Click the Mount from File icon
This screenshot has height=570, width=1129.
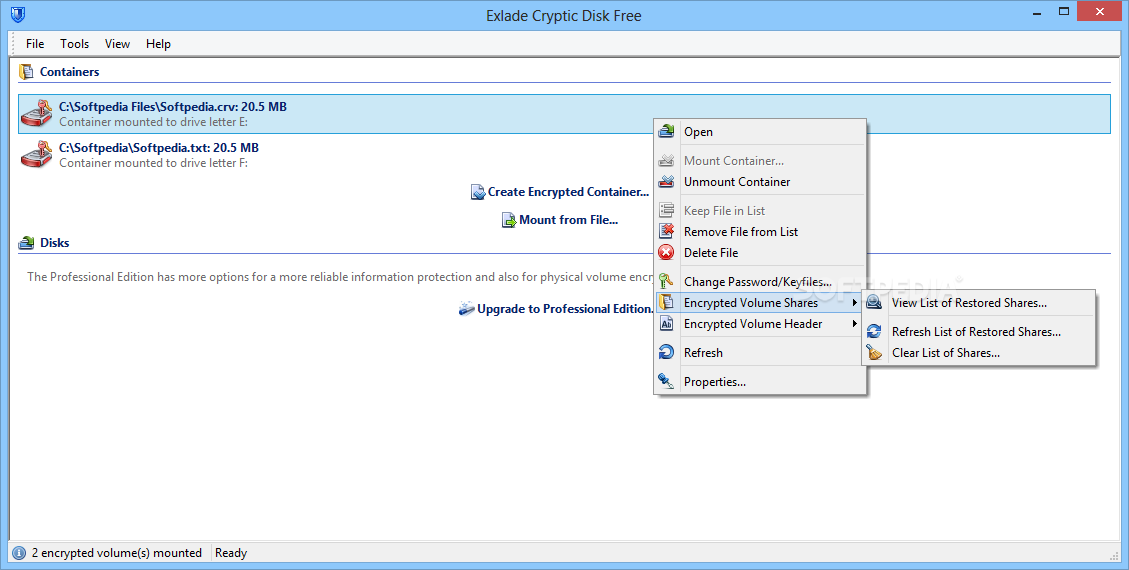509,220
